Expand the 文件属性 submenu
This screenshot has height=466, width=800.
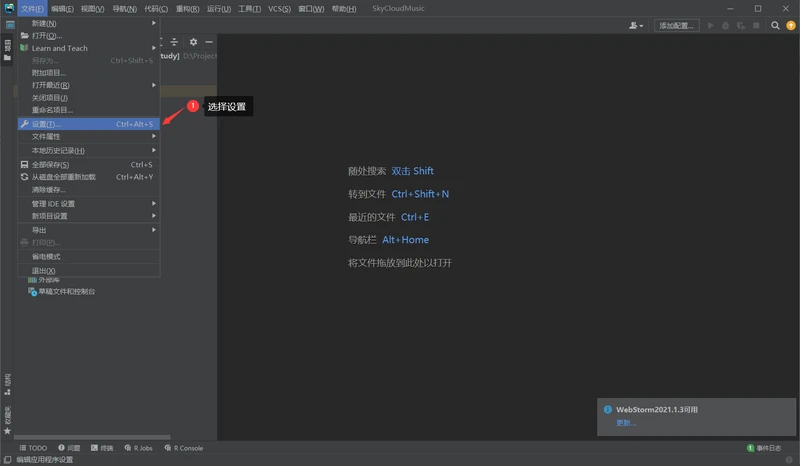[x=89, y=136]
